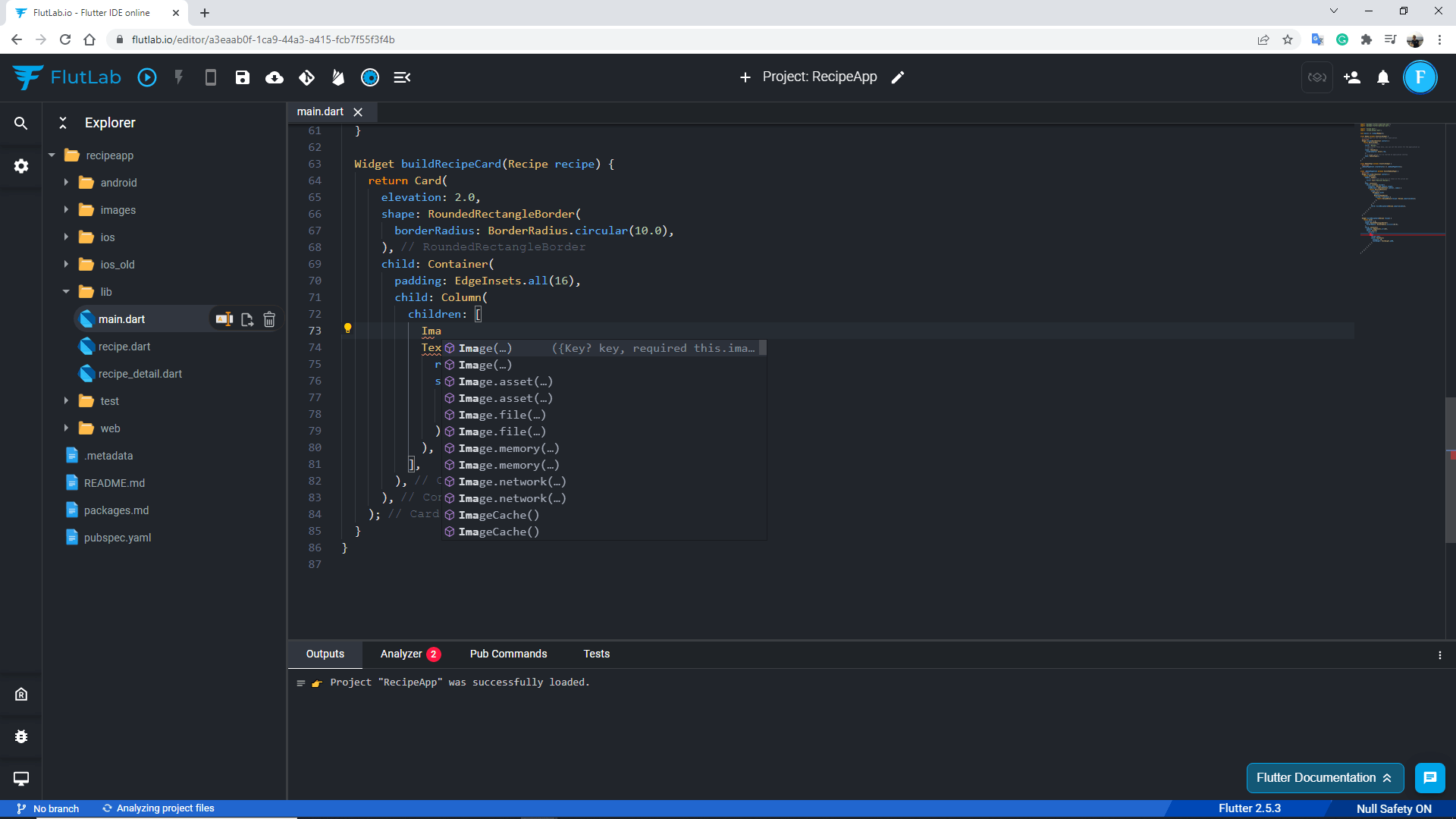Click the cloud download icon

coord(275,77)
